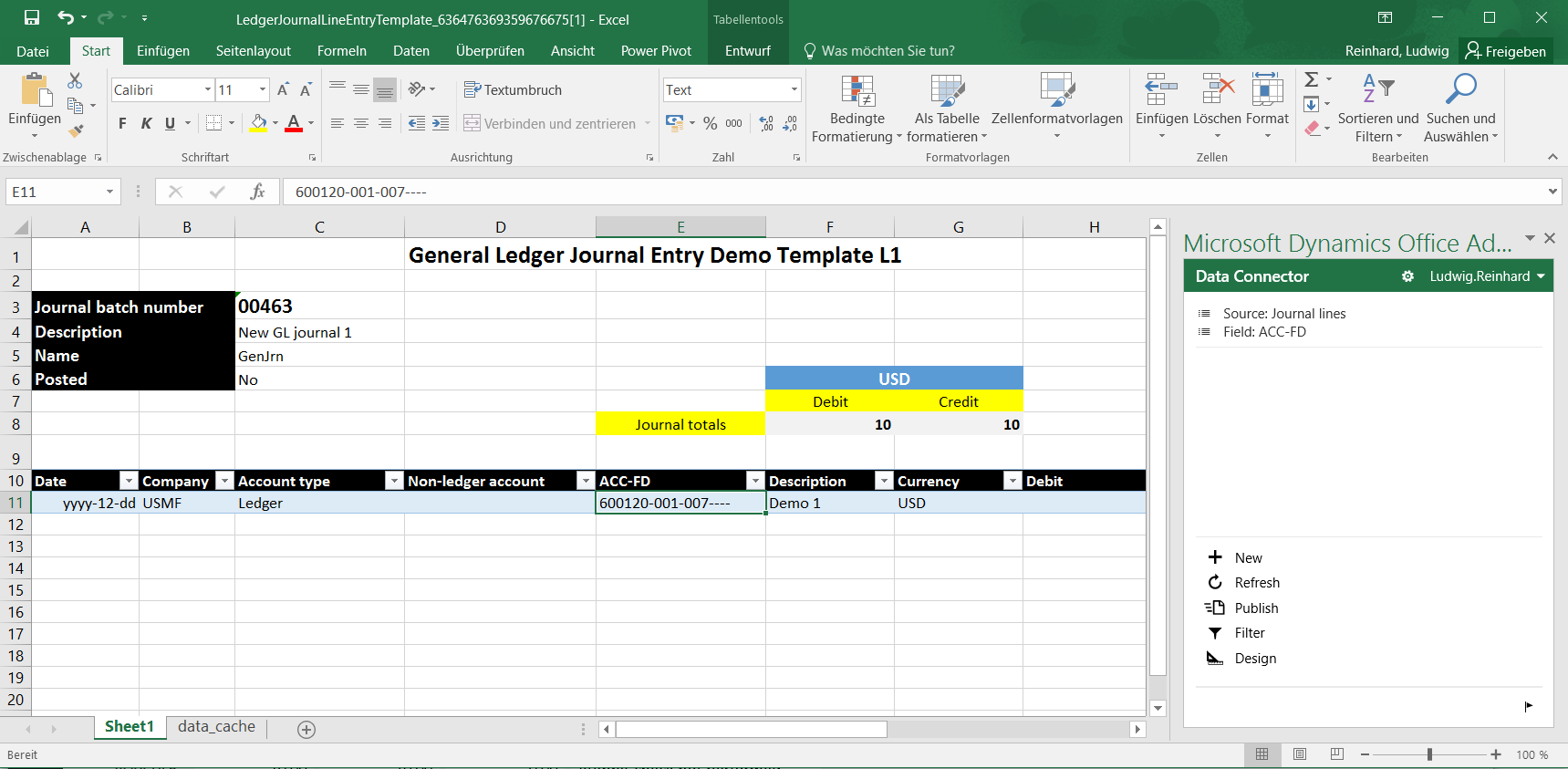
Task: Toggle bold formatting (F button)
Action: [x=122, y=124]
